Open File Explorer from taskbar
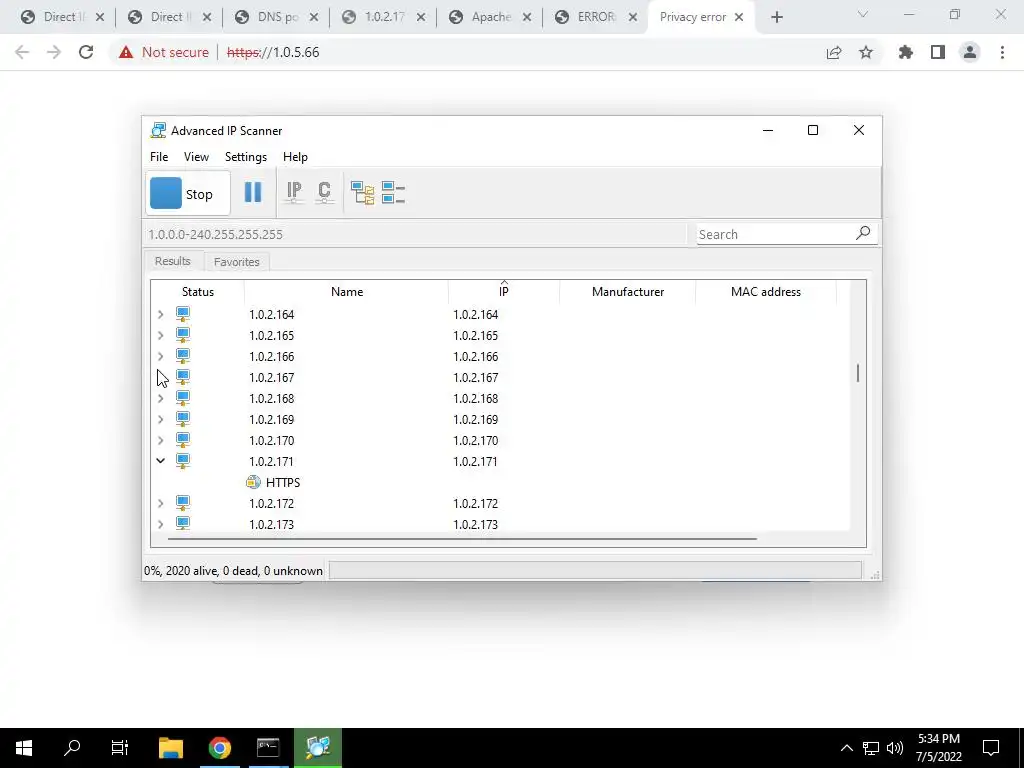The width and height of the screenshot is (1024, 768). (171, 748)
